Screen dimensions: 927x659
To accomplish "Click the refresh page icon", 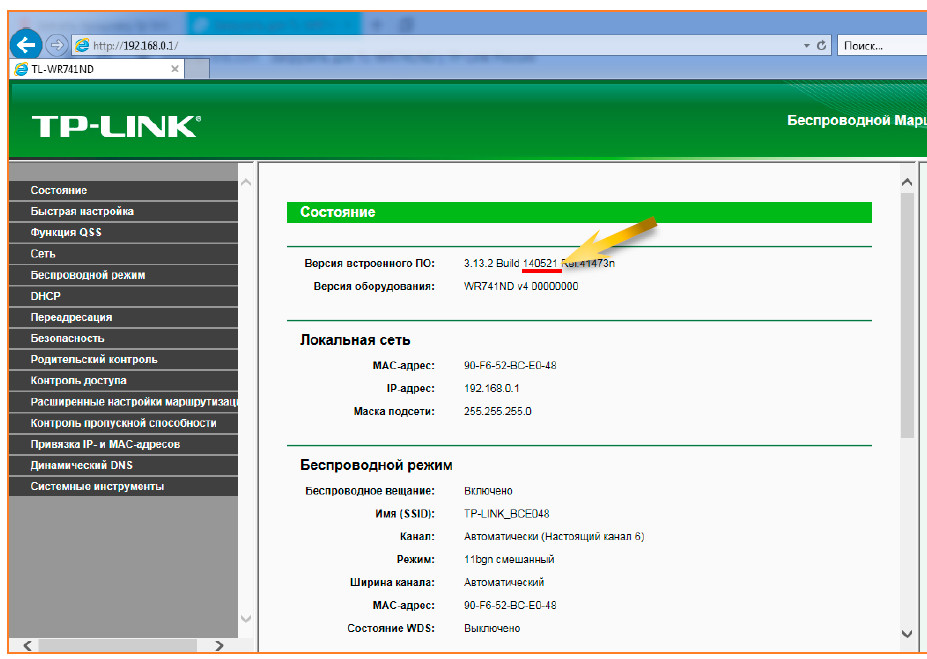I will pyautogui.click(x=822, y=46).
